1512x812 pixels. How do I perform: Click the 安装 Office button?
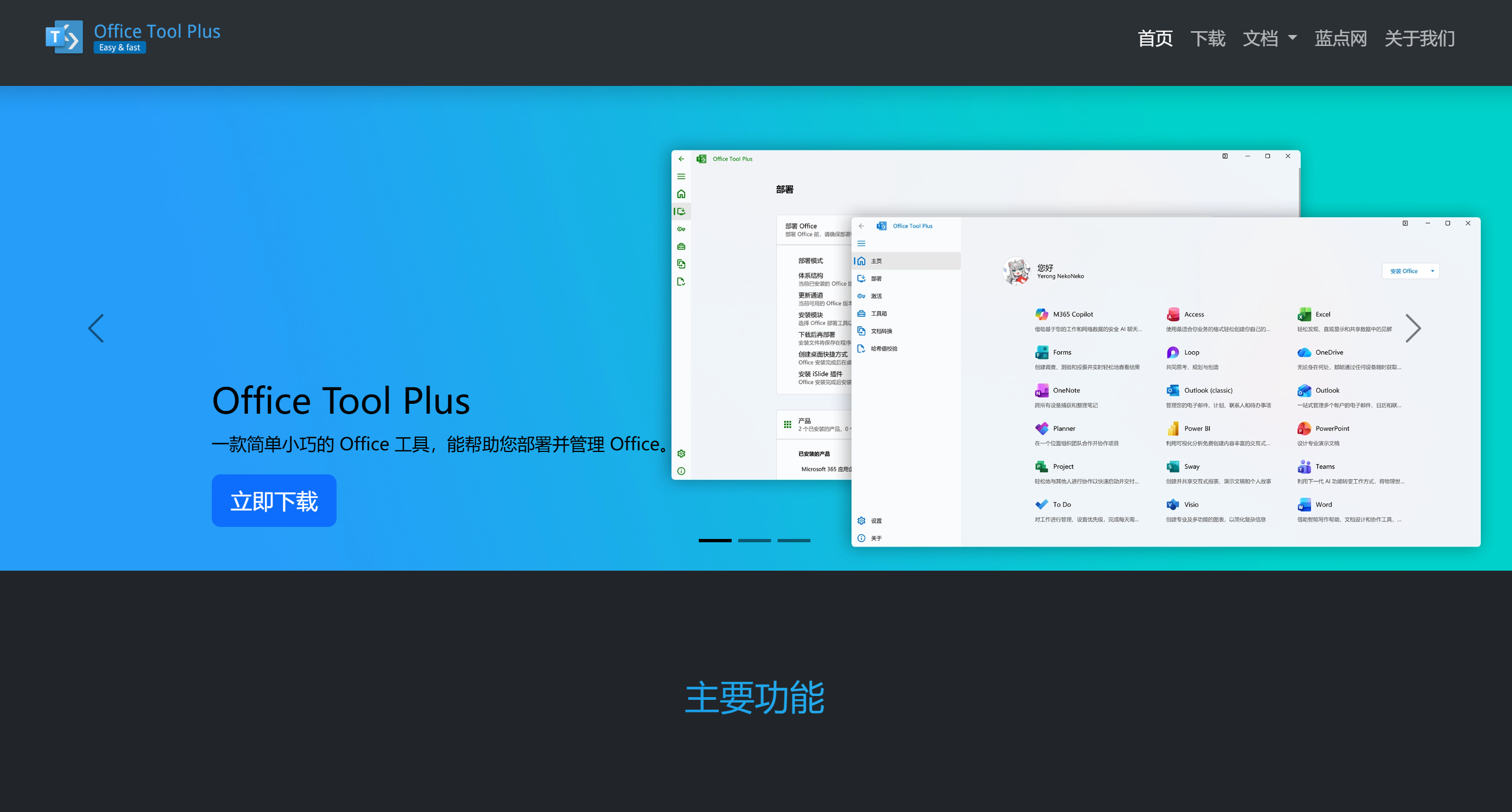click(x=1404, y=271)
